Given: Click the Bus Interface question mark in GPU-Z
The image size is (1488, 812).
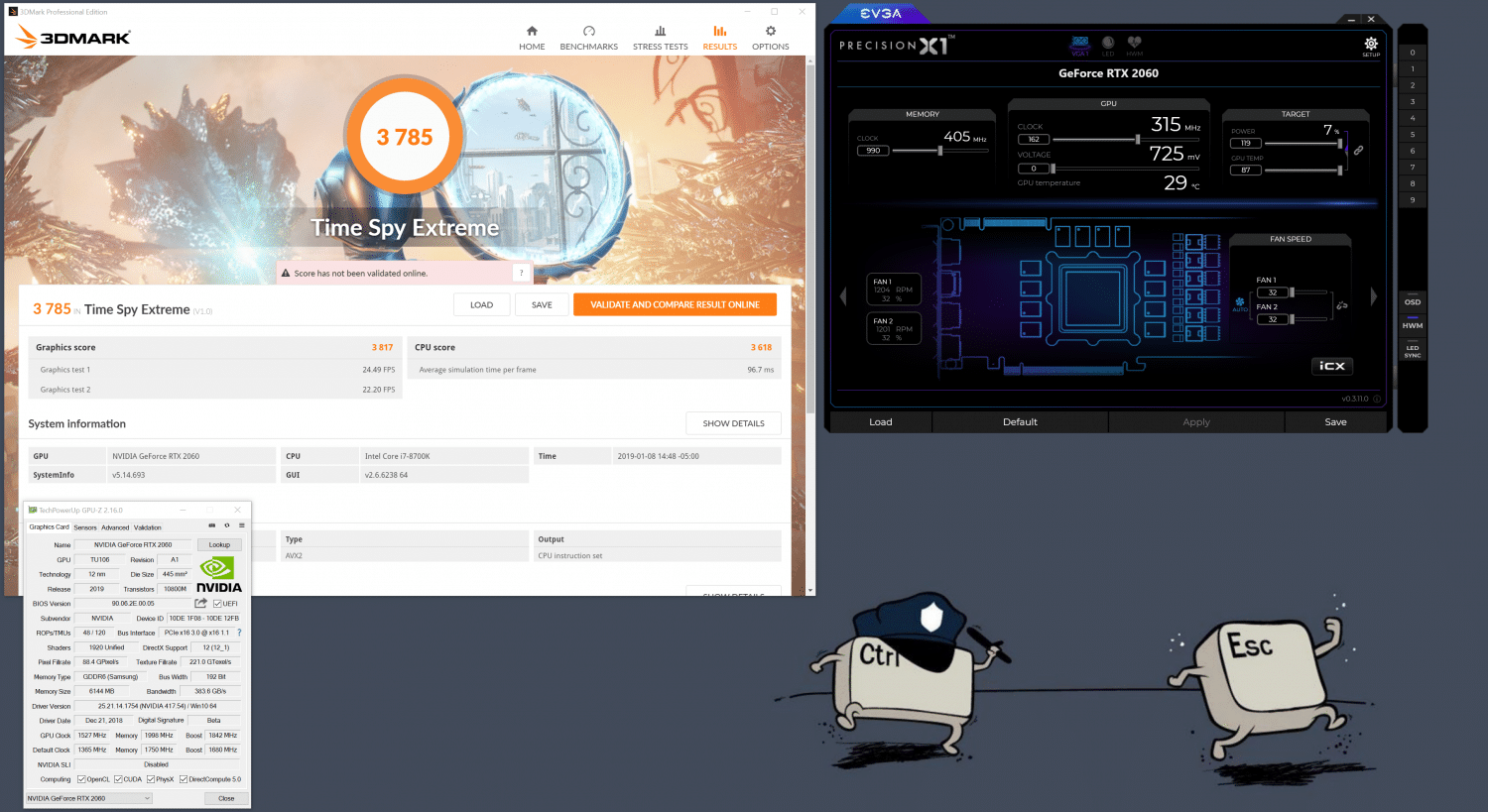Looking at the screenshot, I should pyautogui.click(x=239, y=633).
